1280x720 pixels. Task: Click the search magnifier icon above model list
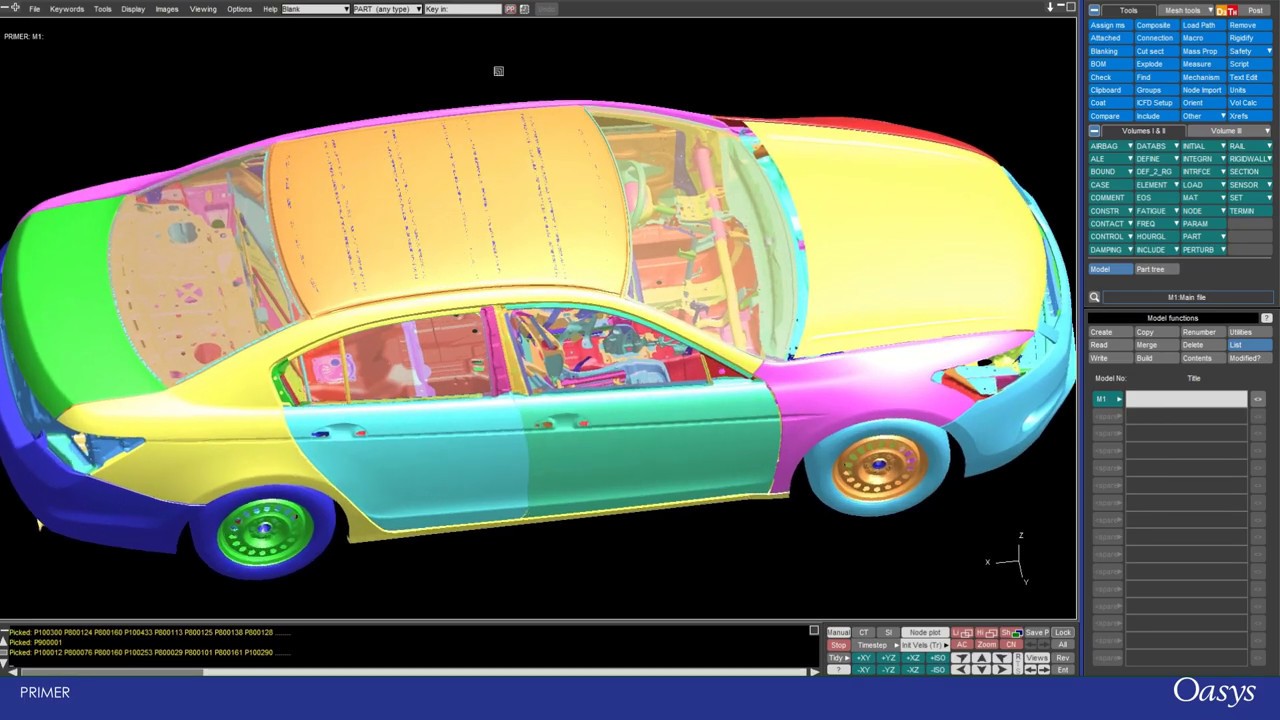pyautogui.click(x=1094, y=297)
